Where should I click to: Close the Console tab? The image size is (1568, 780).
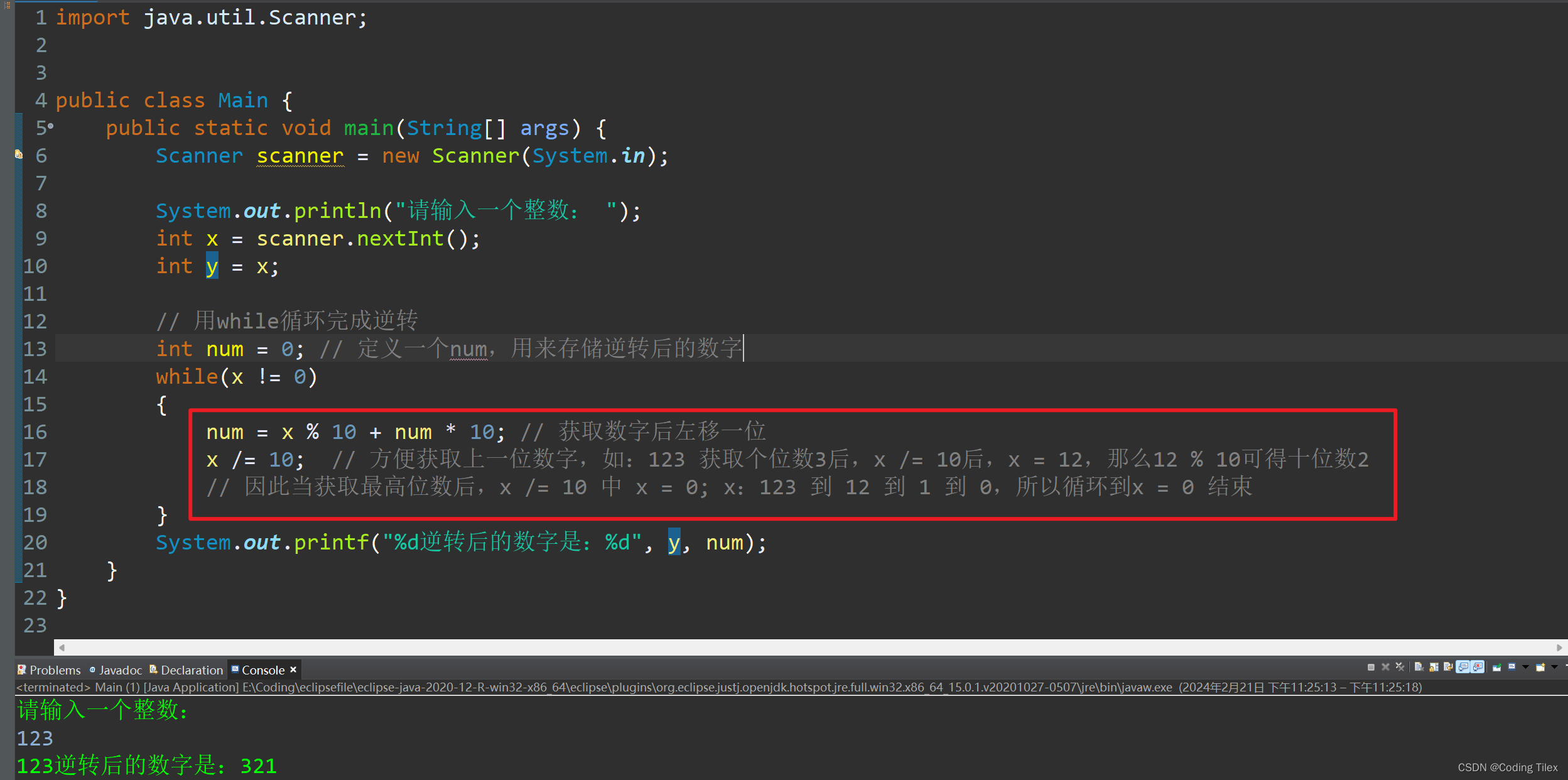293,670
